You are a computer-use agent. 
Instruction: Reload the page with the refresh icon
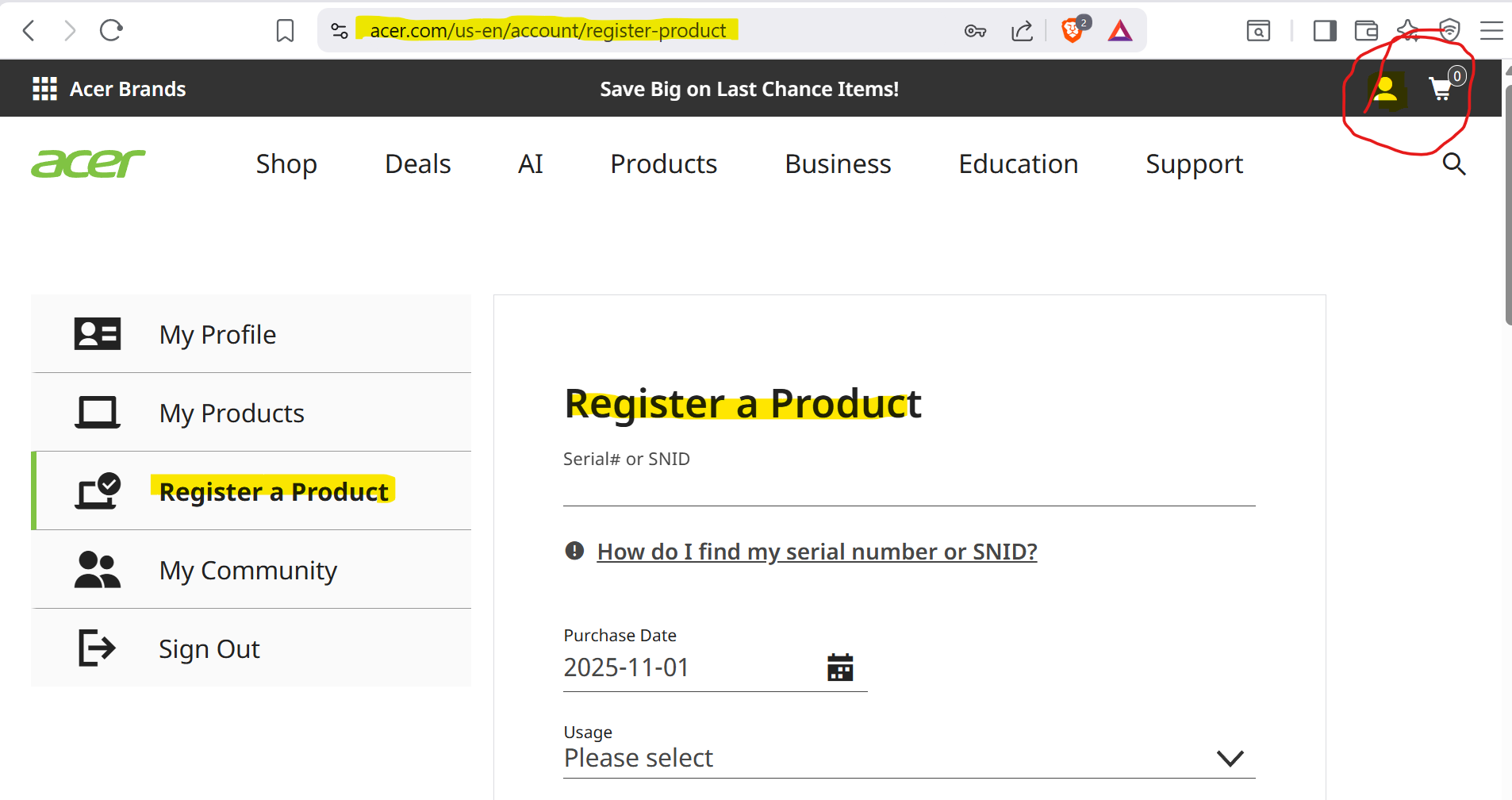[111, 31]
